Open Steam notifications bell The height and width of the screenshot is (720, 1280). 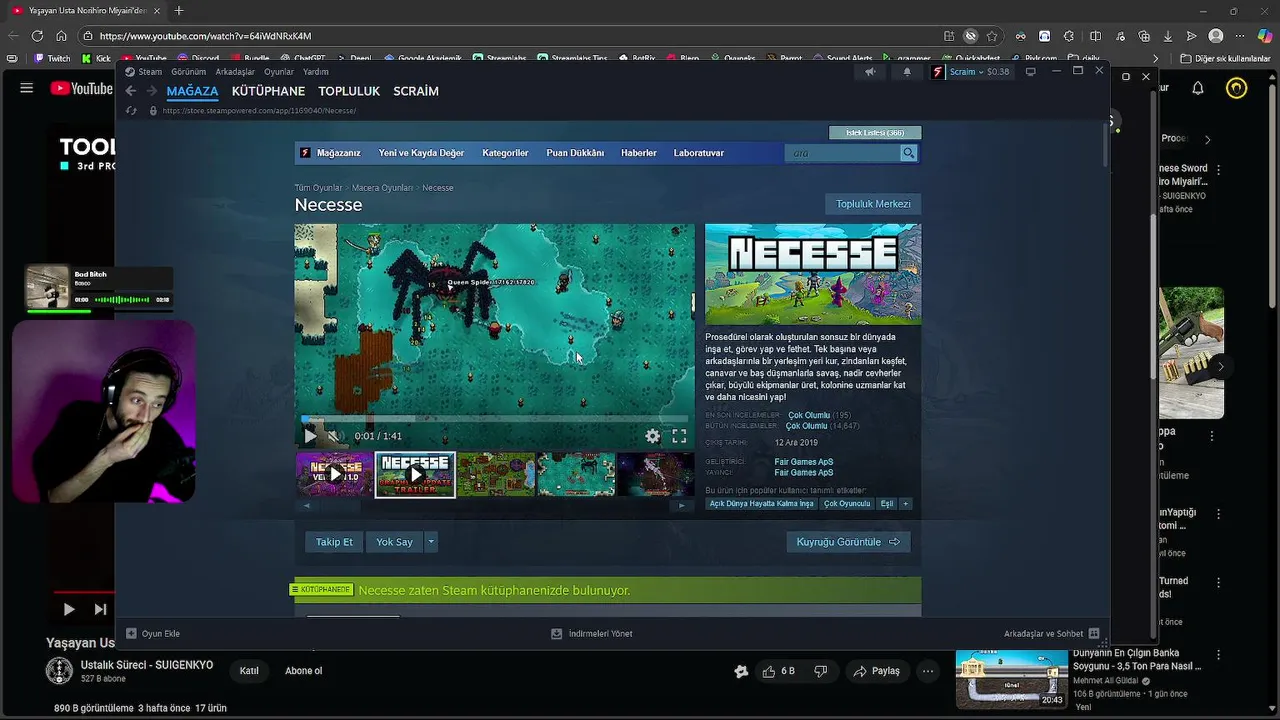coord(907,72)
